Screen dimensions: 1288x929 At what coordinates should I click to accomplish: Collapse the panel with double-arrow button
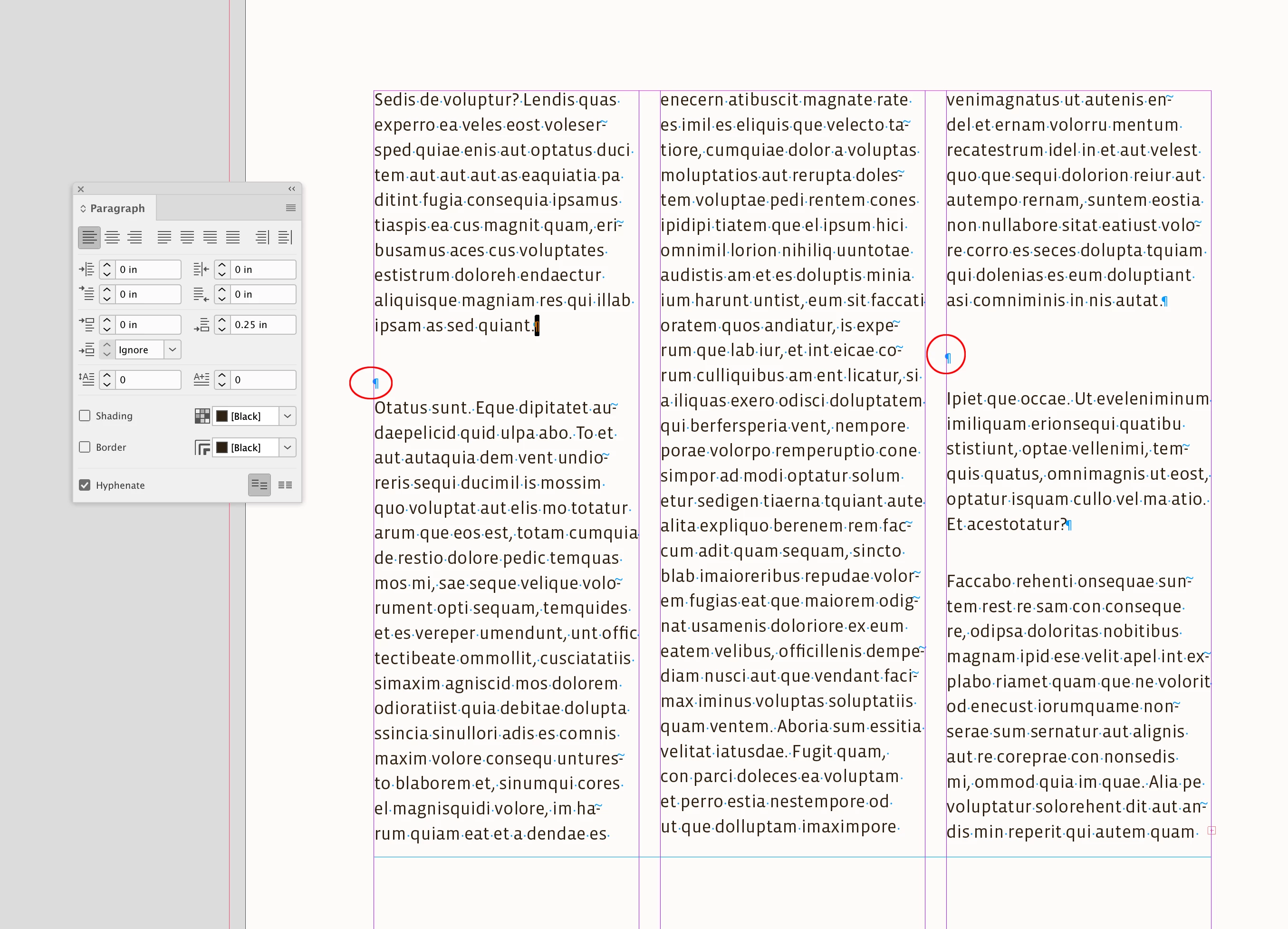(x=292, y=189)
